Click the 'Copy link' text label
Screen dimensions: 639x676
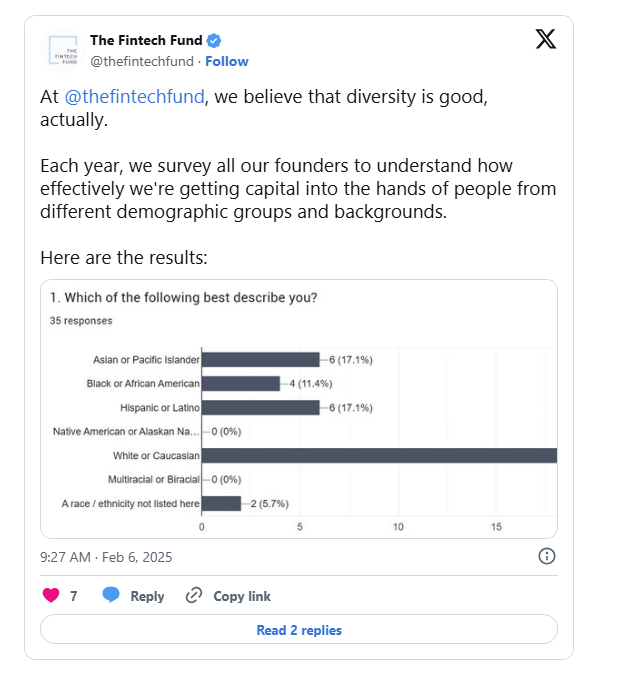(242, 596)
